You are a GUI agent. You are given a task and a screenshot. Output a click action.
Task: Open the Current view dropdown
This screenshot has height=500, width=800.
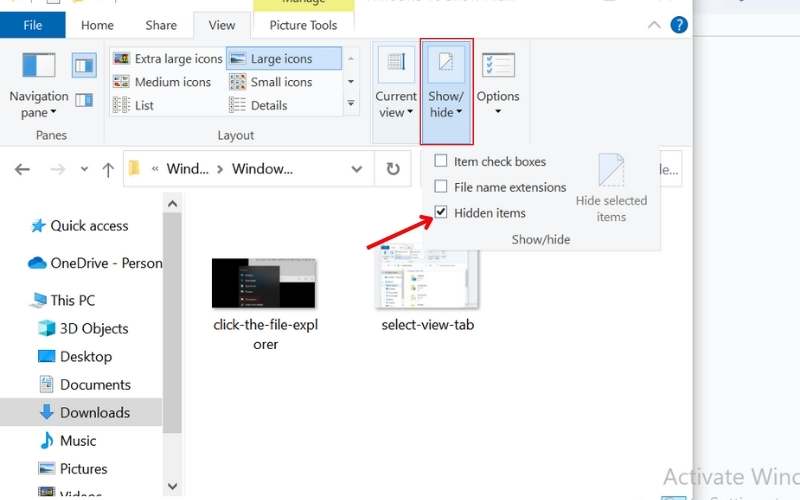[395, 105]
